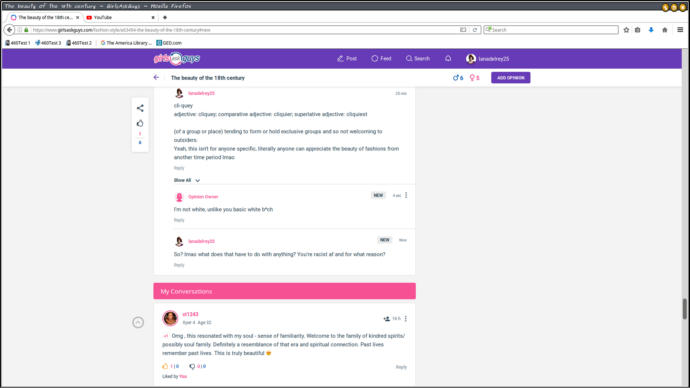
Task: Toggle reader view icon in the address bar
Action: [x=463, y=30]
